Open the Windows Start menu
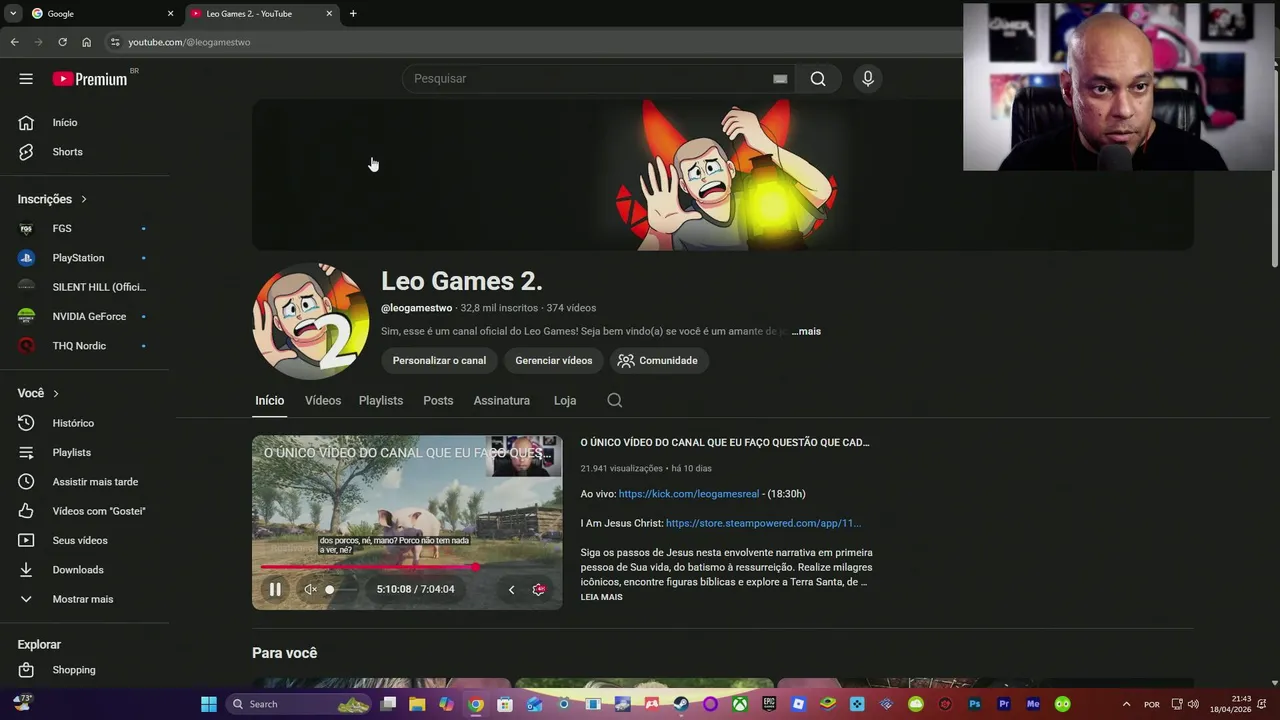 click(208, 704)
